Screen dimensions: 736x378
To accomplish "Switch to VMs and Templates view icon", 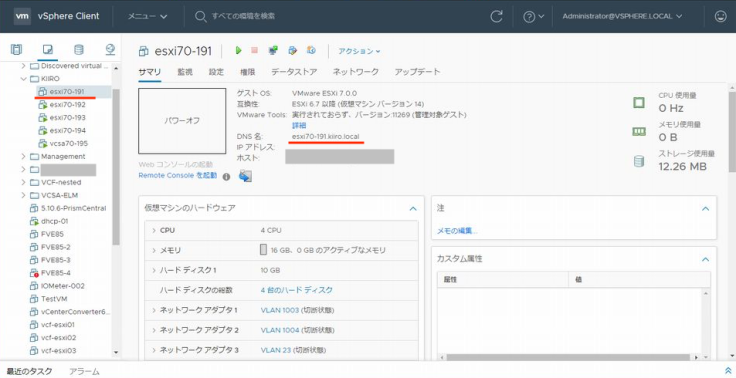I will (47, 49).
